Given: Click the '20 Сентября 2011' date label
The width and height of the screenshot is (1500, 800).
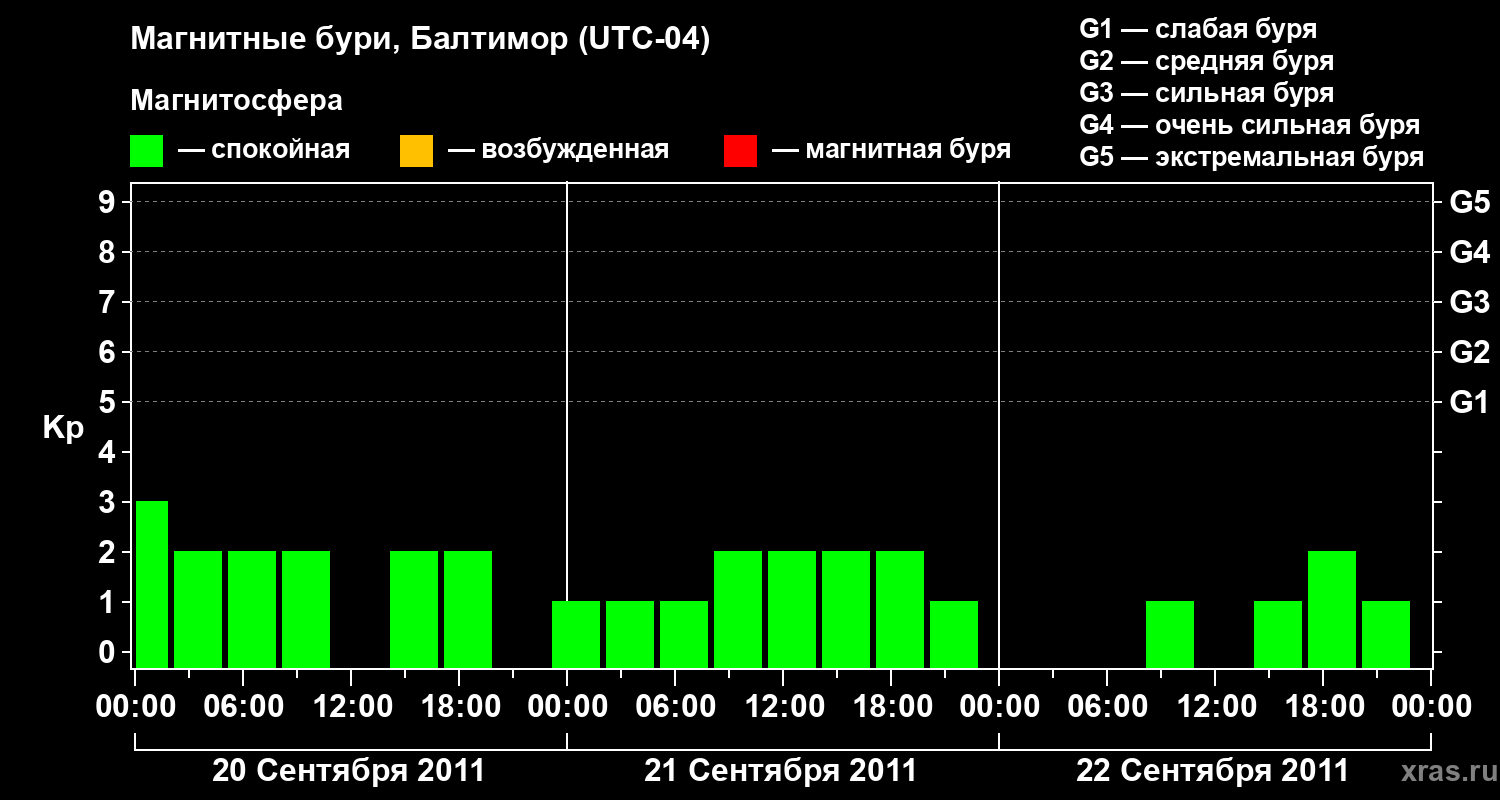Looking at the screenshot, I should click(x=349, y=771).
